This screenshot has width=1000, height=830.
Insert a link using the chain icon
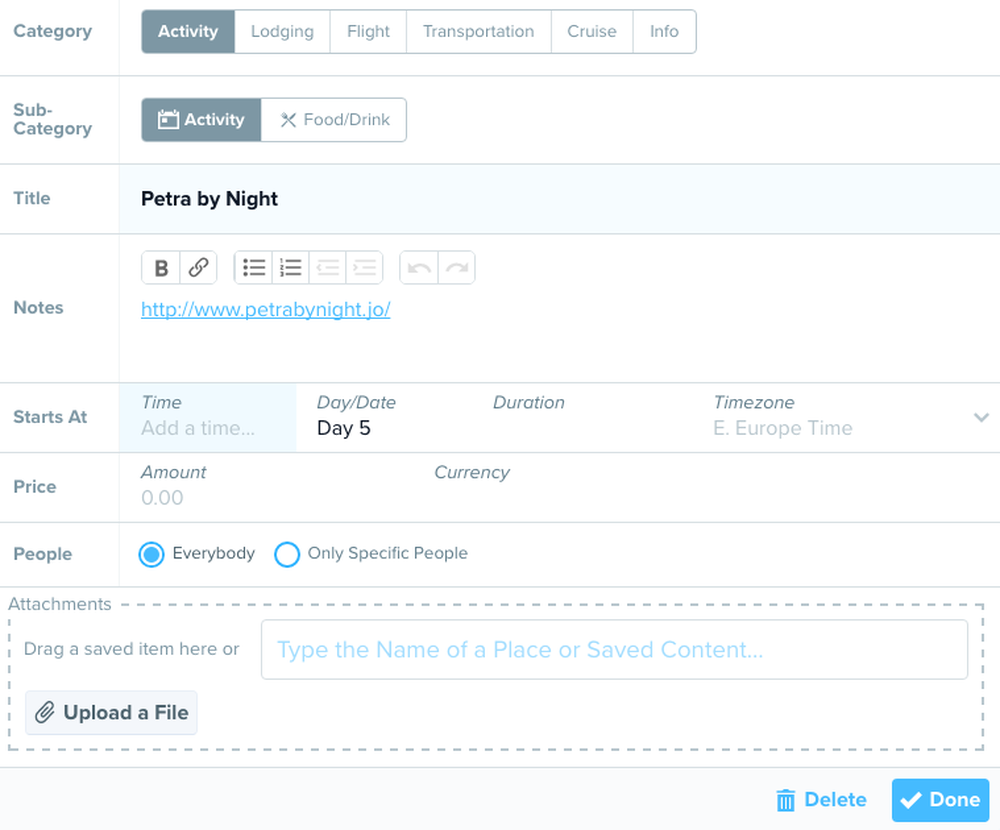(198, 267)
